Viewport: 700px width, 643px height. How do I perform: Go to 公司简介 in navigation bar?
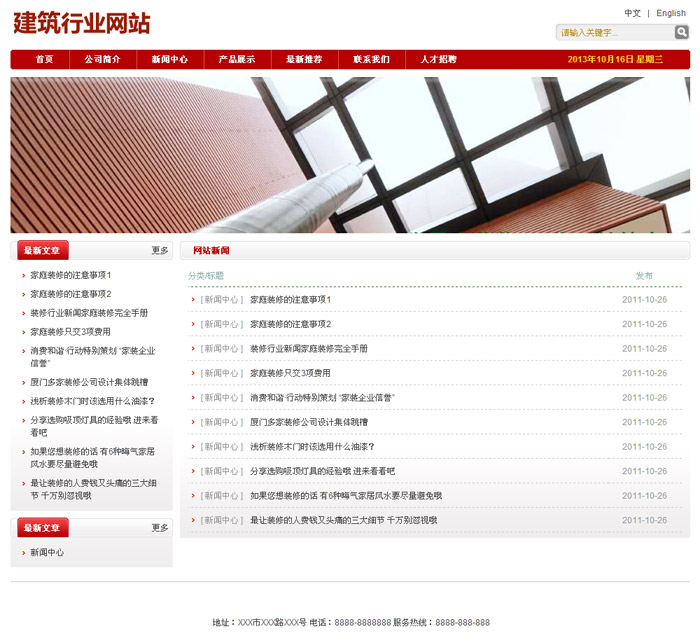pyautogui.click(x=102, y=59)
